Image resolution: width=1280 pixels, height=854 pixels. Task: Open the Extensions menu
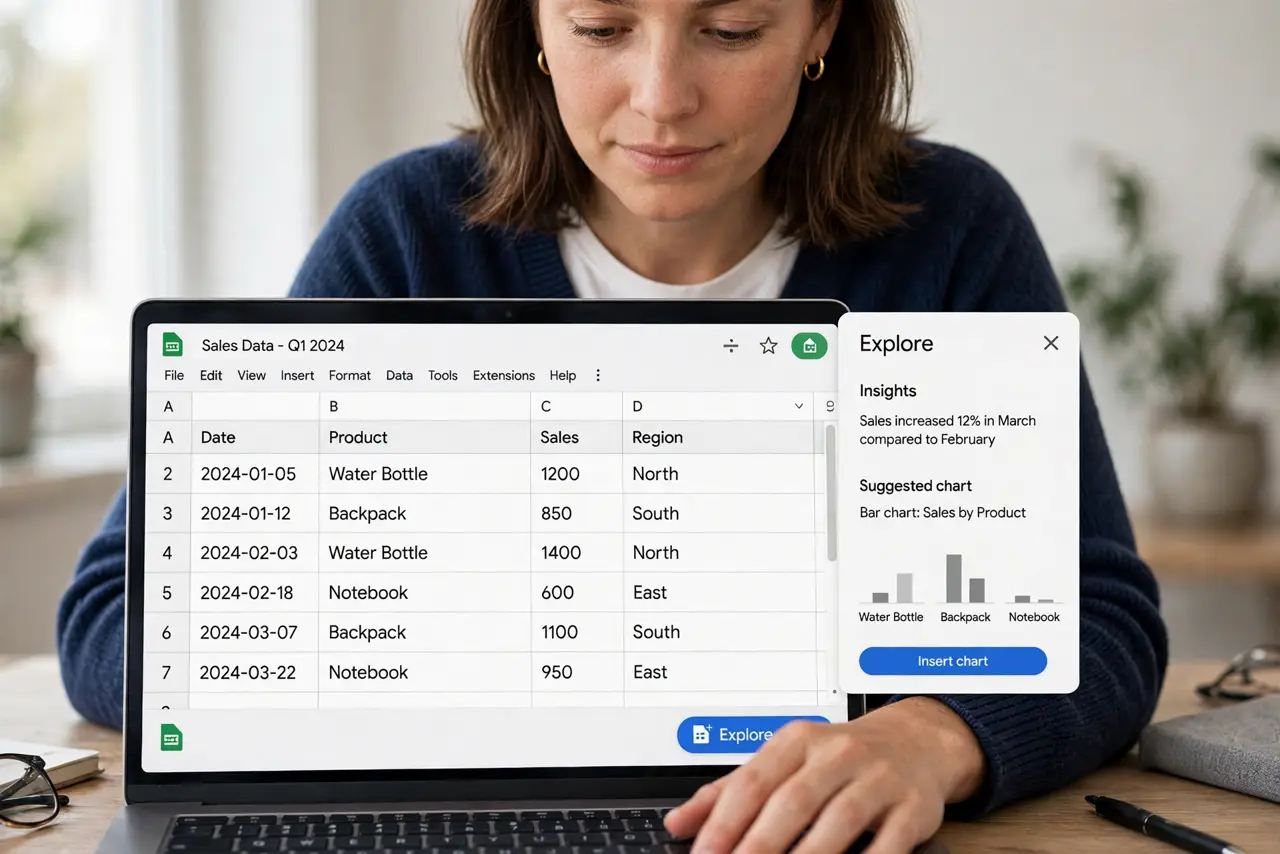504,376
